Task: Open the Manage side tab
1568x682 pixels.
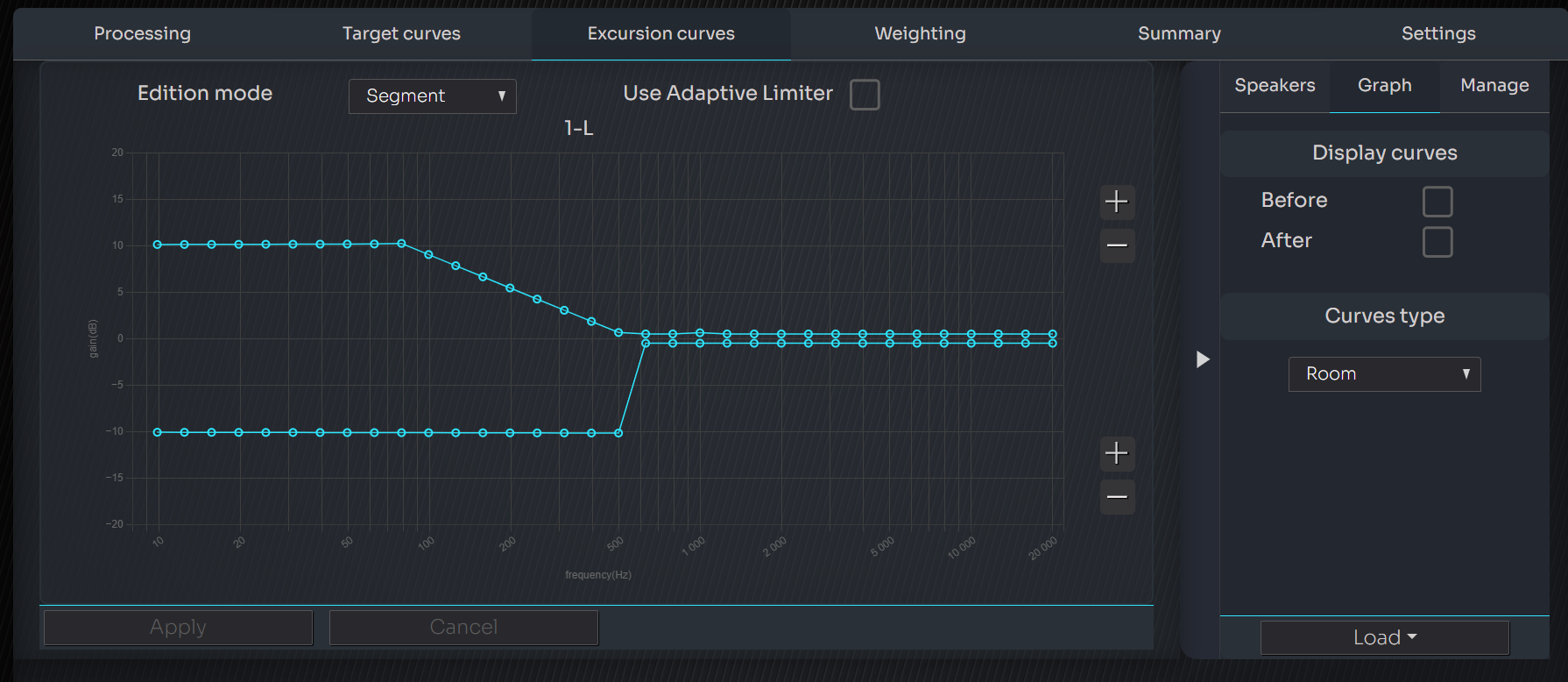Action: coord(1494,86)
